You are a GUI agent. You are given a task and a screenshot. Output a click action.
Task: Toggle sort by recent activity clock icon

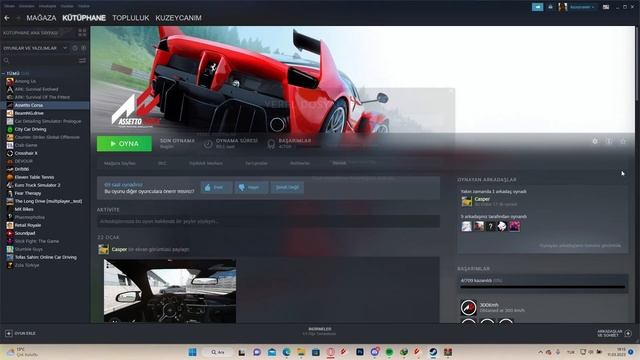coord(75,48)
